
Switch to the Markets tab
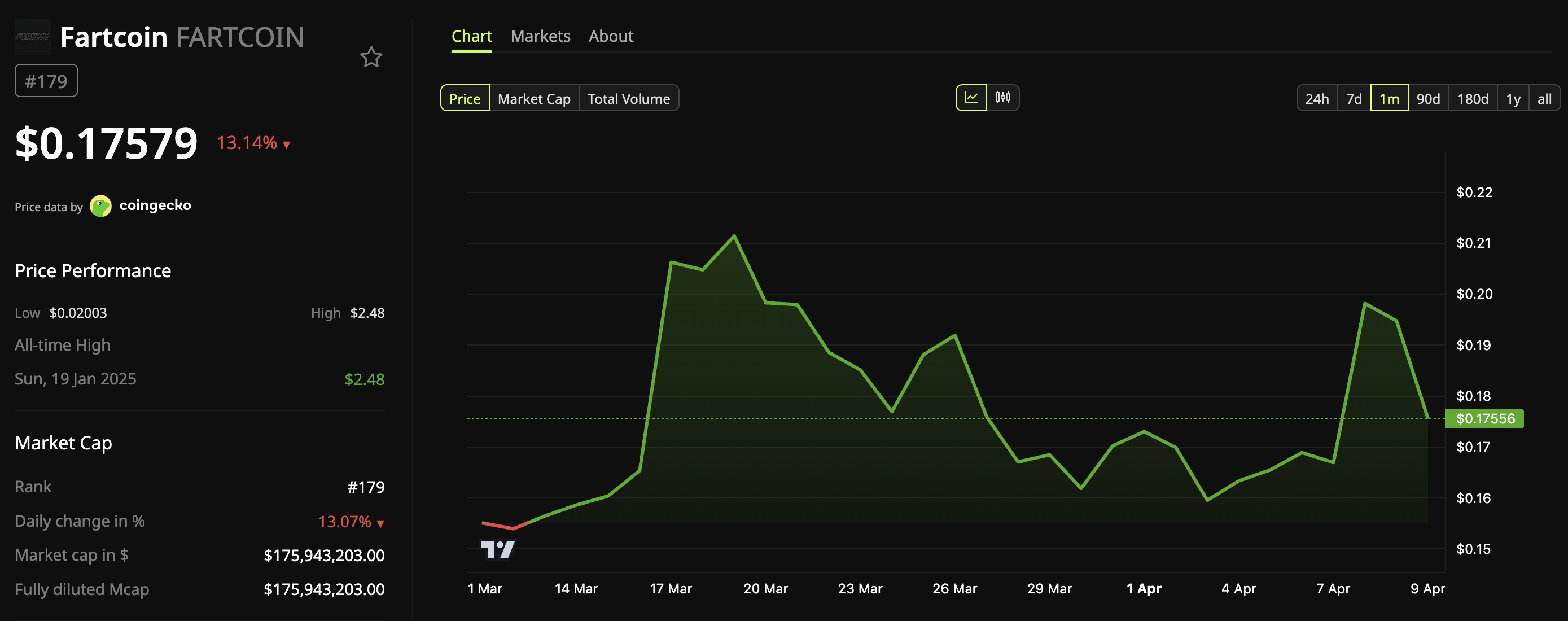pos(541,36)
